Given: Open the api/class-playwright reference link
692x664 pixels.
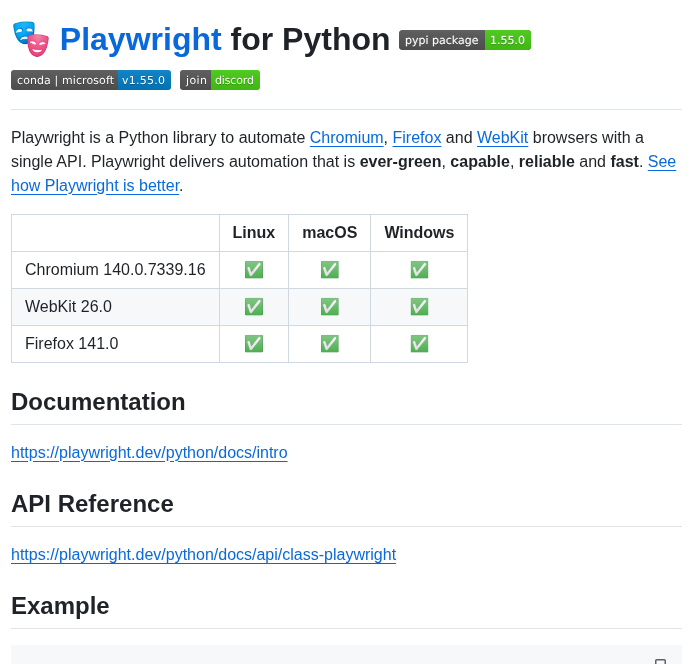Looking at the screenshot, I should pyautogui.click(x=203, y=555).
